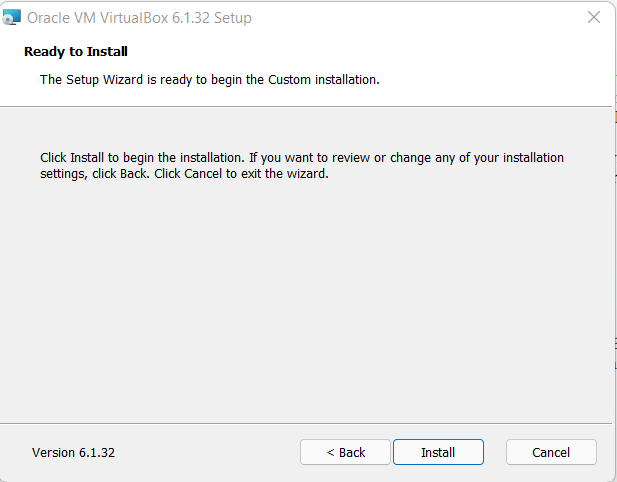Go back with the Back button
This screenshot has height=482, width=617.
point(346,452)
